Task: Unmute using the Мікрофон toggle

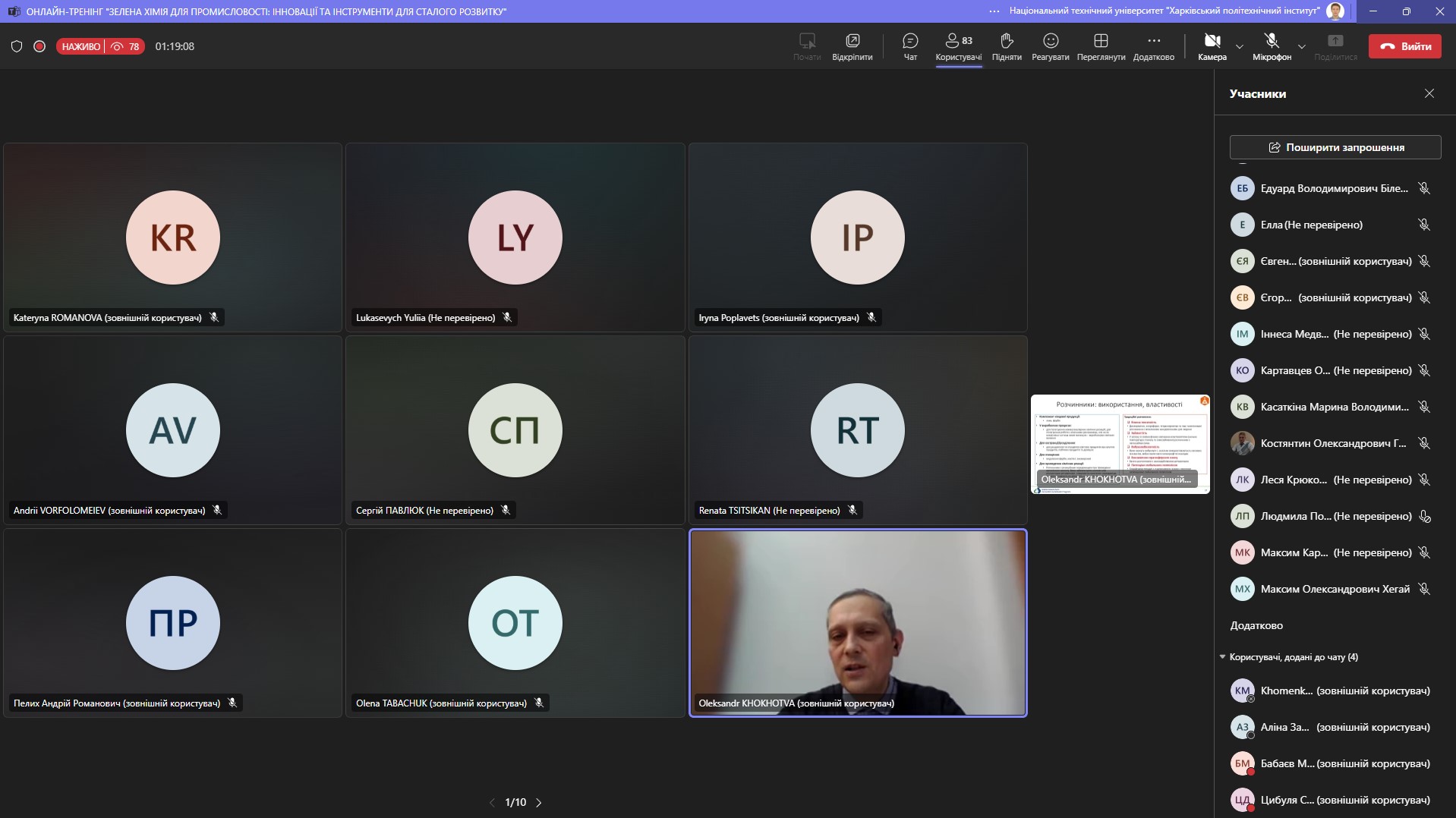Action: click(1272, 46)
